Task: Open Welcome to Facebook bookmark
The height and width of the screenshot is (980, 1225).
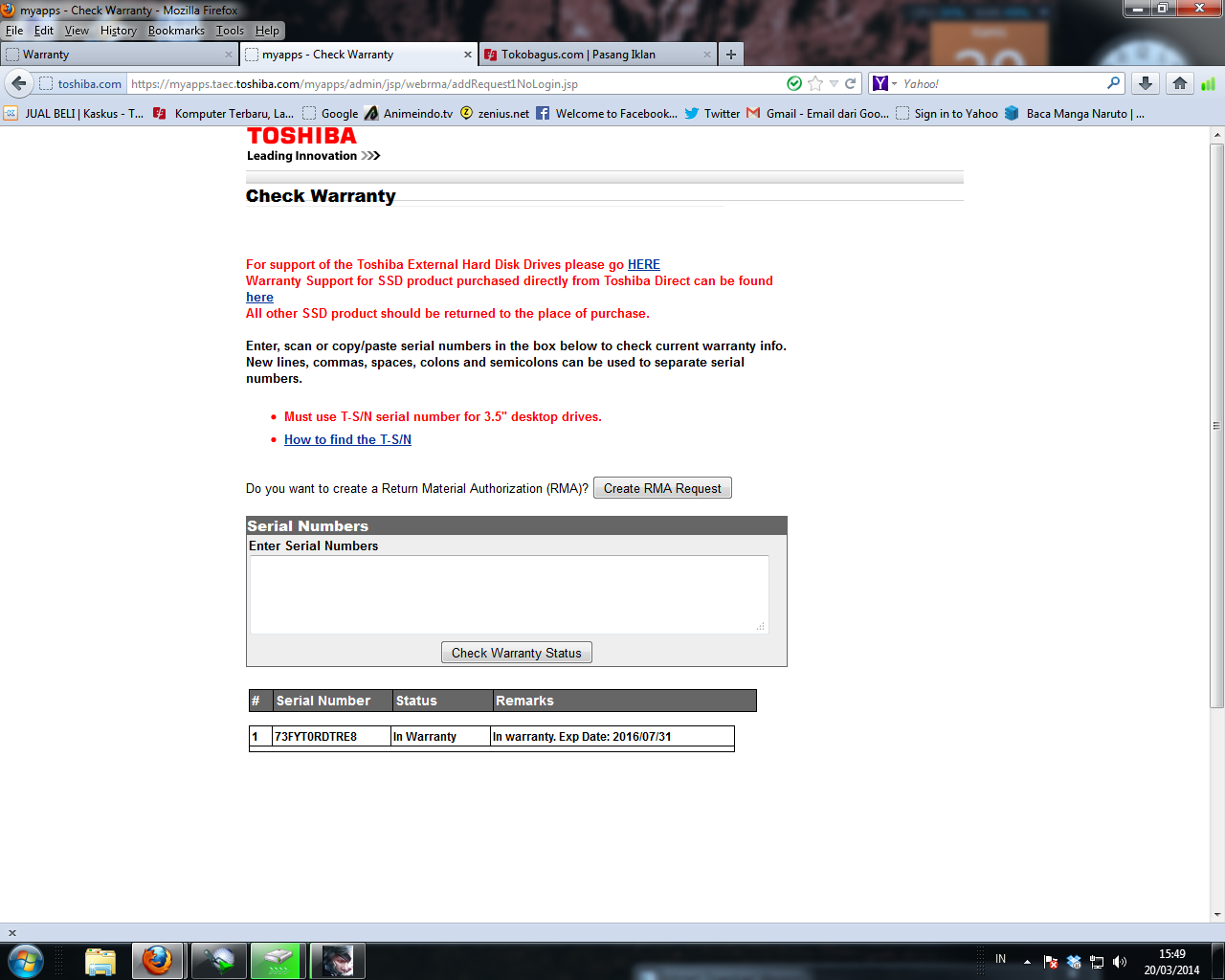Action: [x=607, y=113]
